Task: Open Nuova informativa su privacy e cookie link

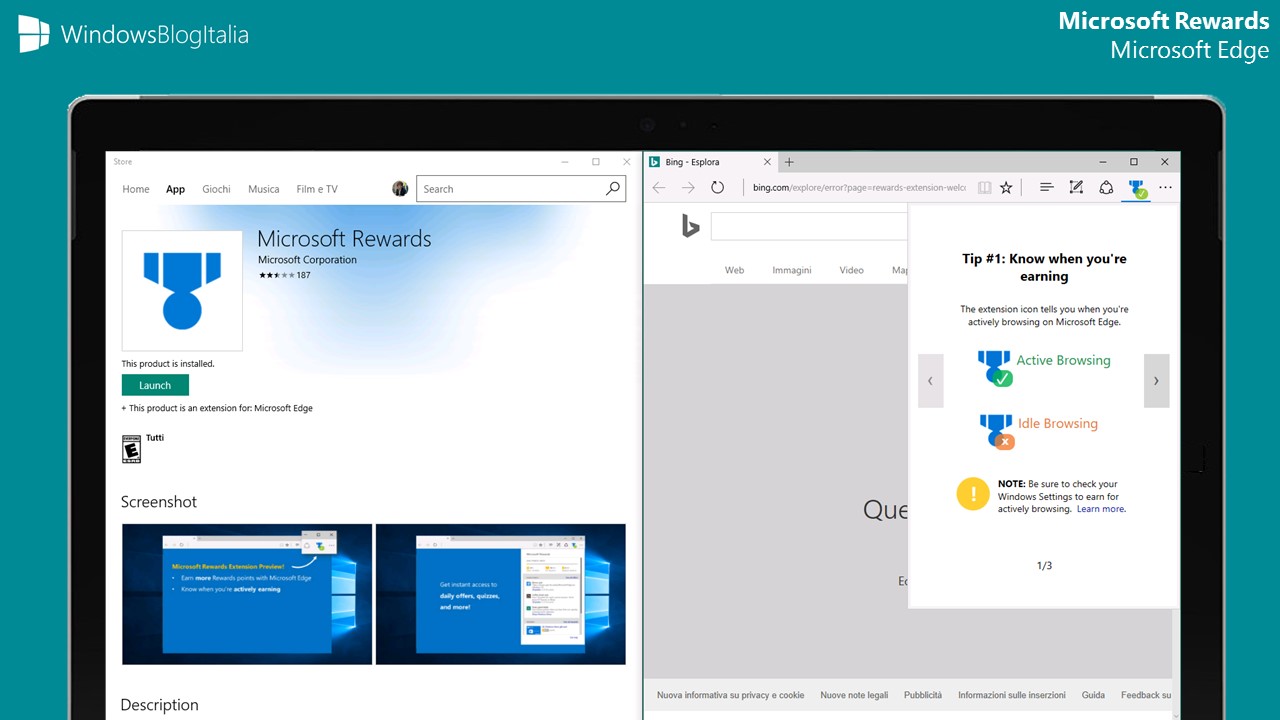Action: [x=730, y=695]
